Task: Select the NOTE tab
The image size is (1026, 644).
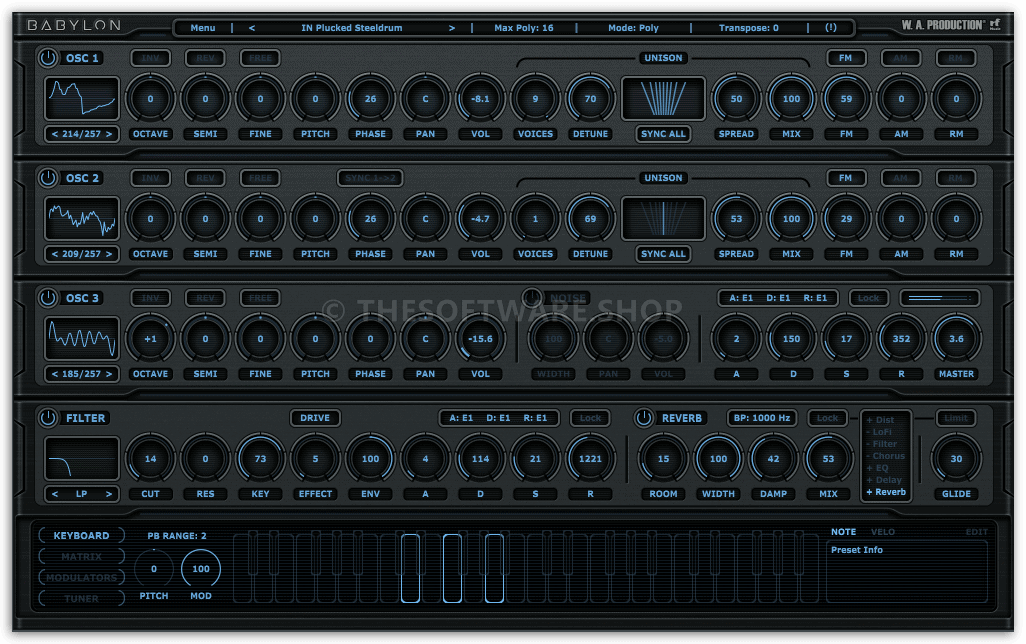Action: tap(843, 531)
